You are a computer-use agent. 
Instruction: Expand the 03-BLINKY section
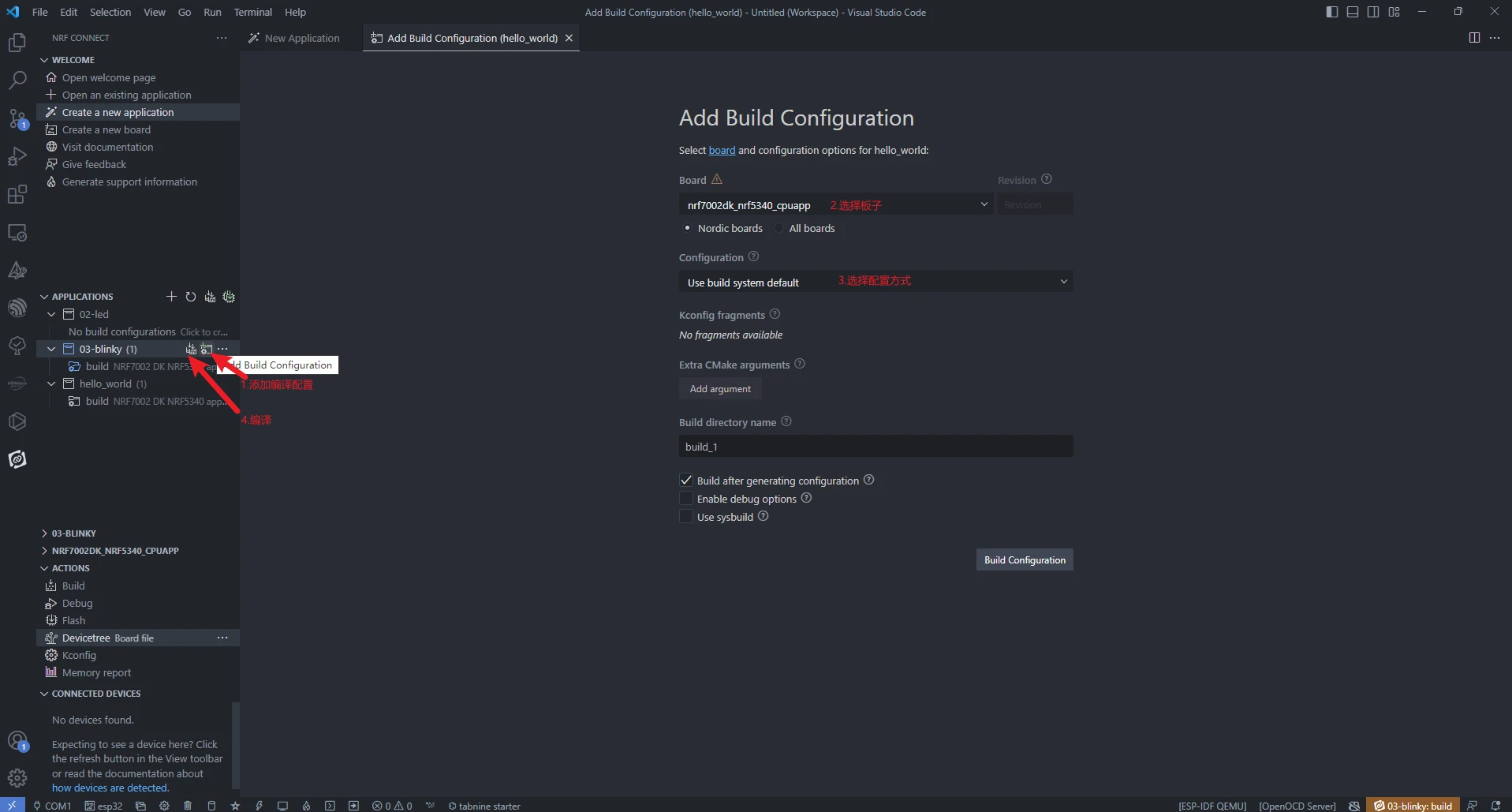(x=73, y=533)
